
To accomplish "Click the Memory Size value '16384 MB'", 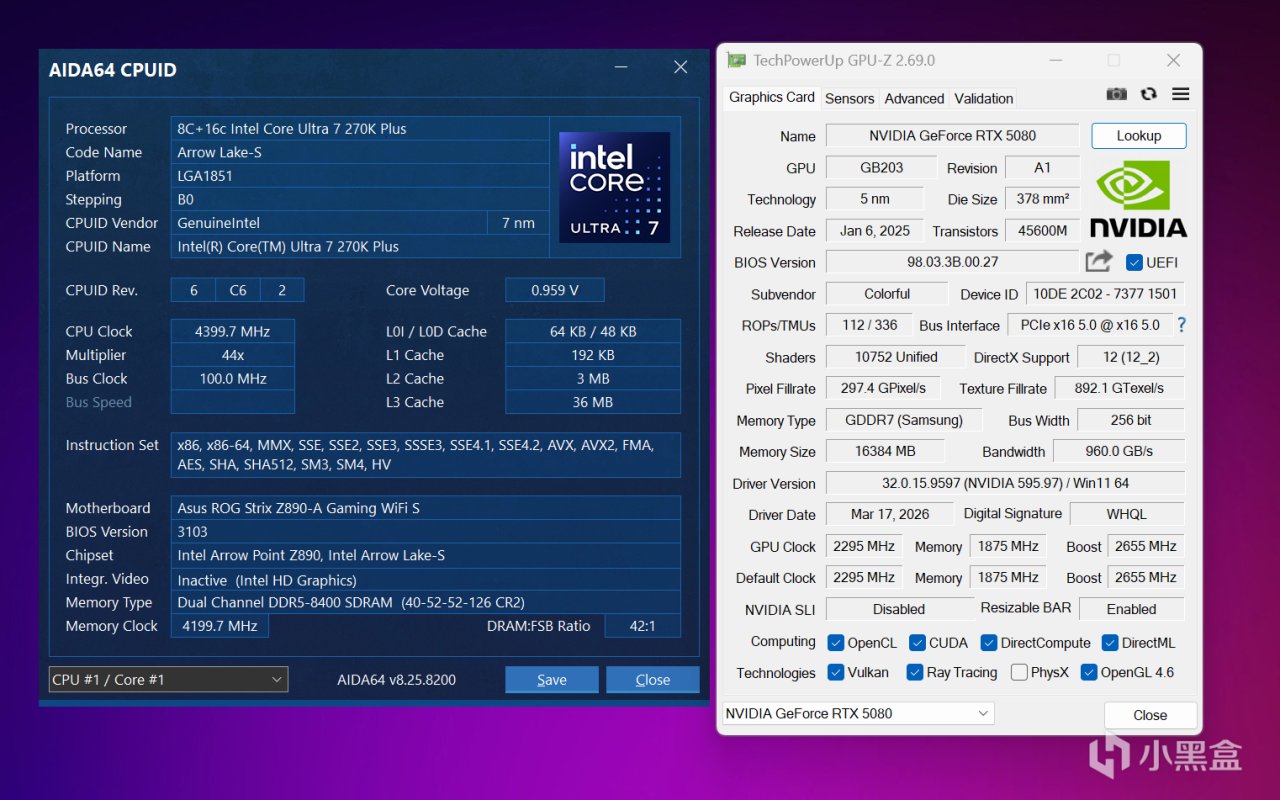I will [885, 451].
